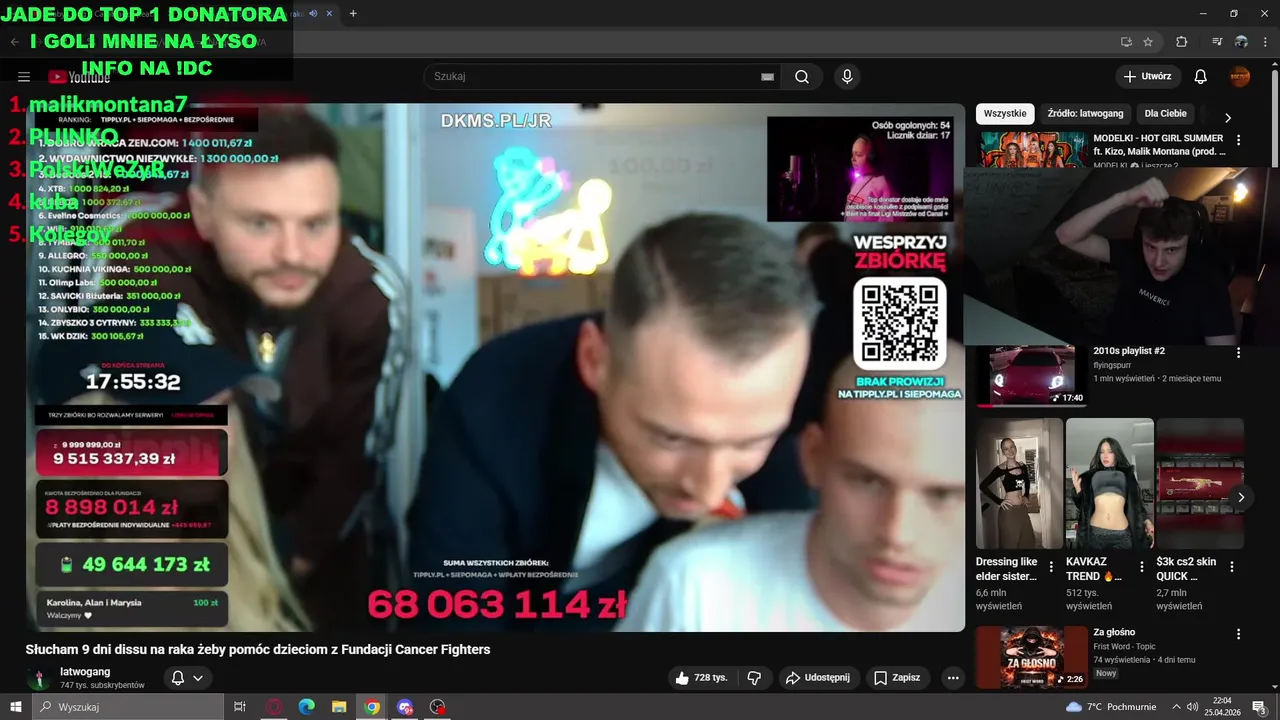Image resolution: width=1280 pixels, height=720 pixels.
Task: Like the video with 728 tys. likes
Action: click(x=701, y=678)
